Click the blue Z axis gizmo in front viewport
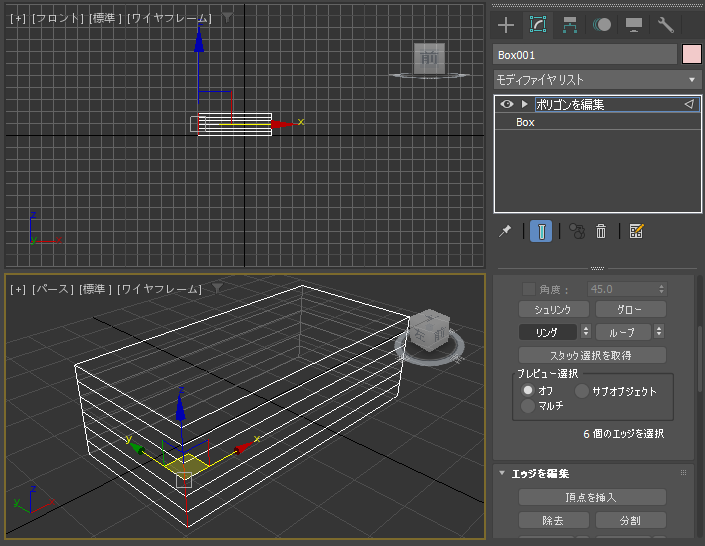The height and width of the screenshot is (546, 705). (x=199, y=42)
